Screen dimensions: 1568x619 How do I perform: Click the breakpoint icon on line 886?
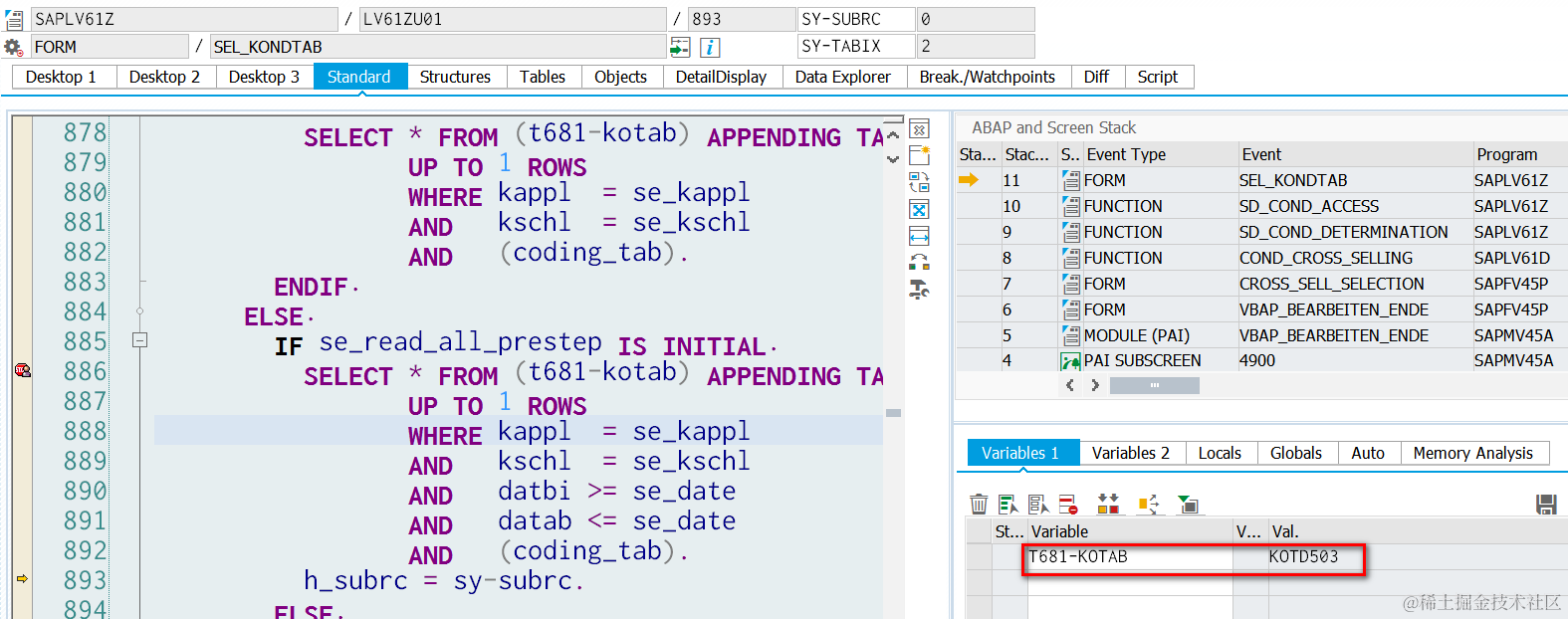pyautogui.click(x=22, y=370)
